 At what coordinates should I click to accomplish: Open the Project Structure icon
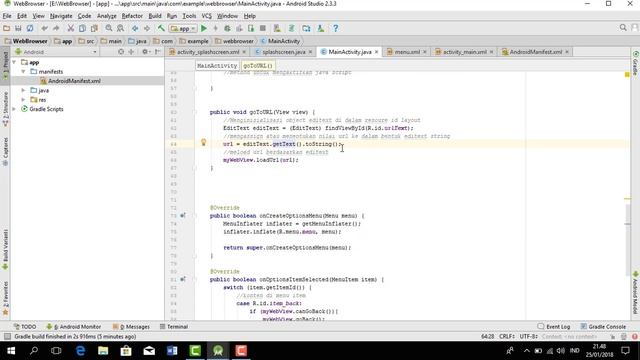(306, 28)
